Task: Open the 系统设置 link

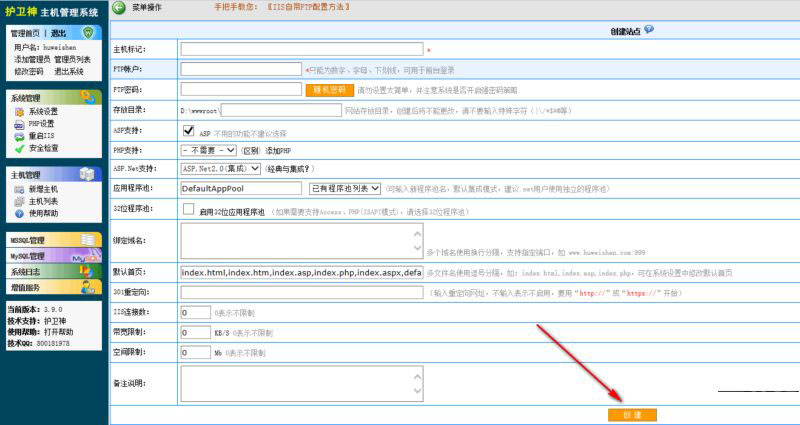Action: (x=43, y=112)
